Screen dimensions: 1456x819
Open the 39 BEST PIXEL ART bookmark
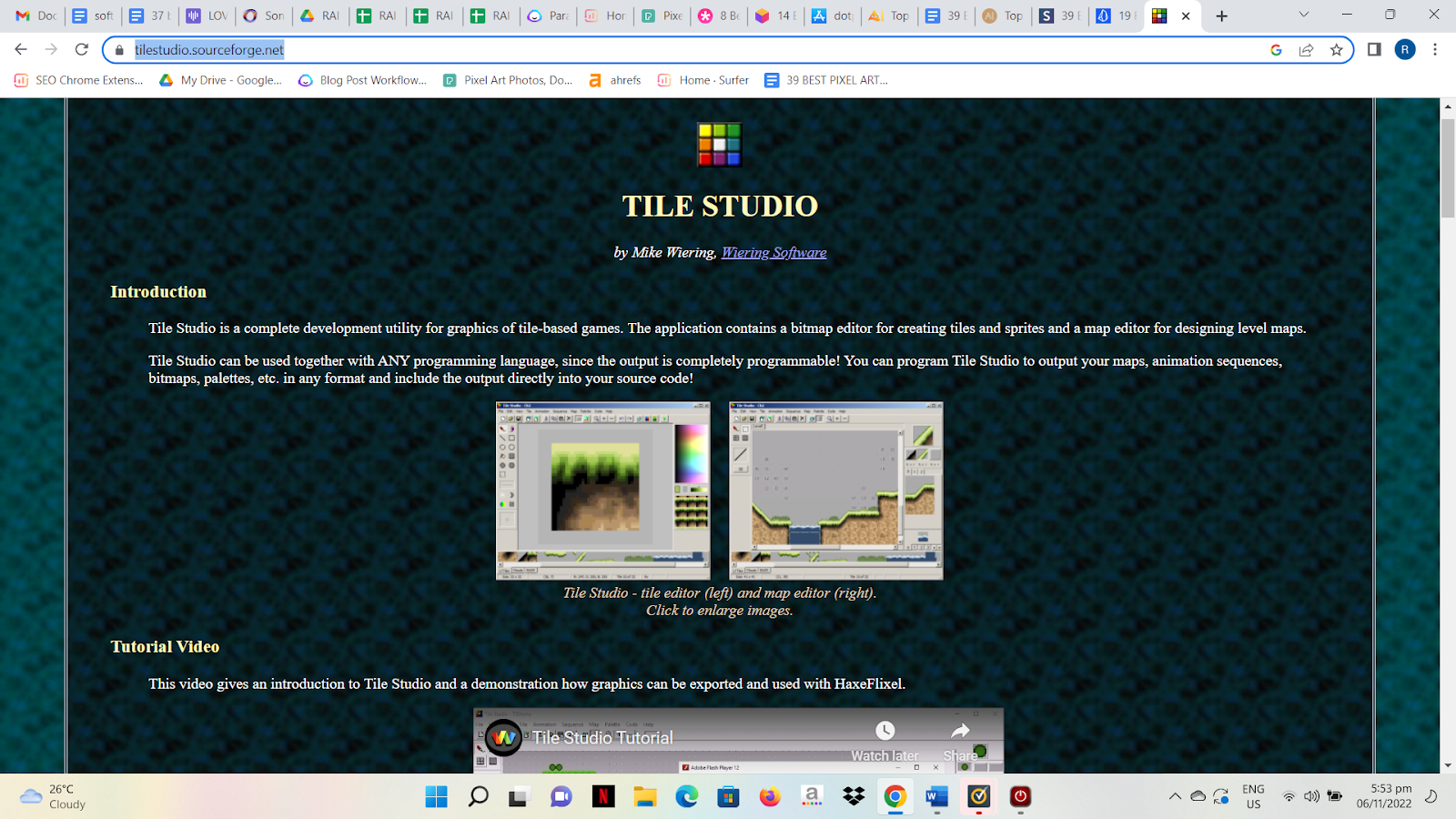826,80
